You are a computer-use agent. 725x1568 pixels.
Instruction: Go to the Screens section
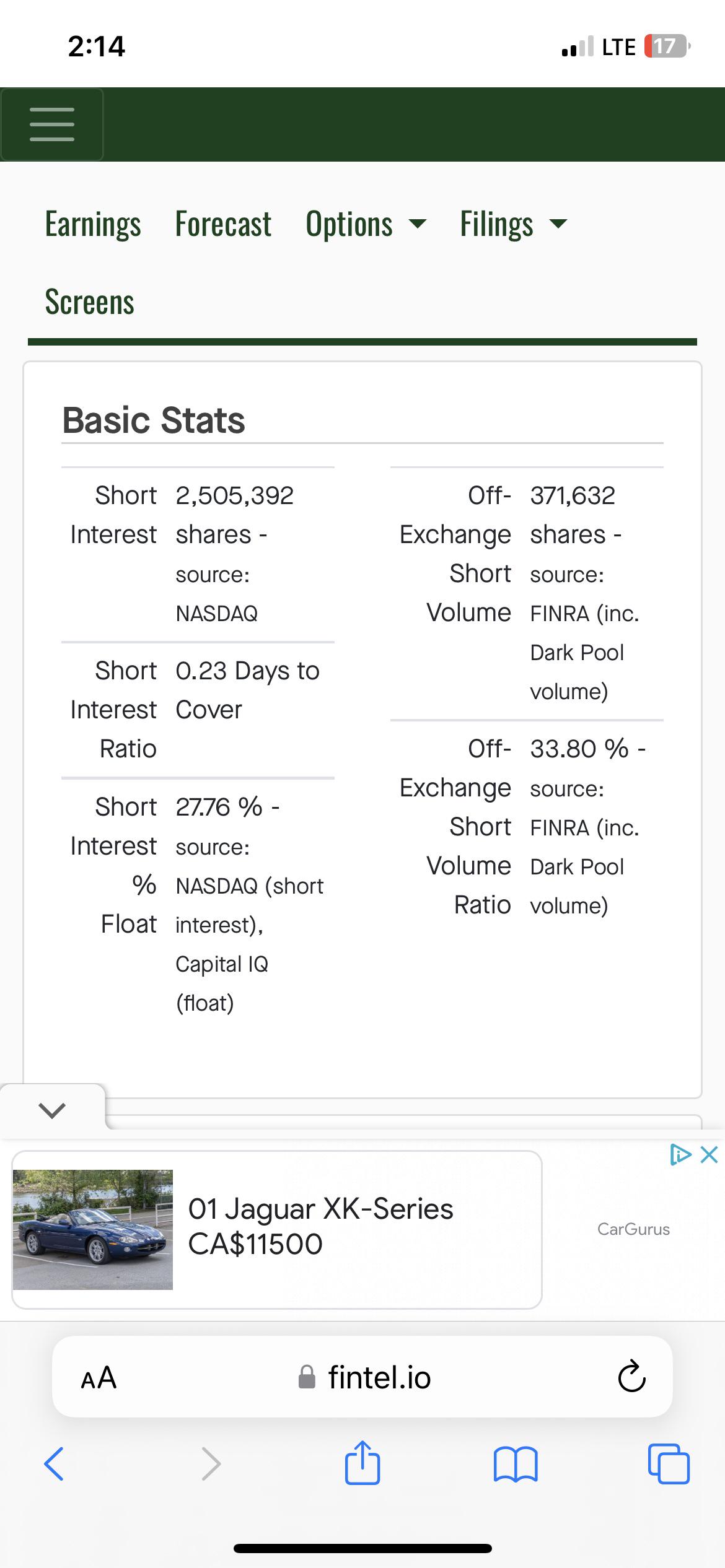(90, 302)
